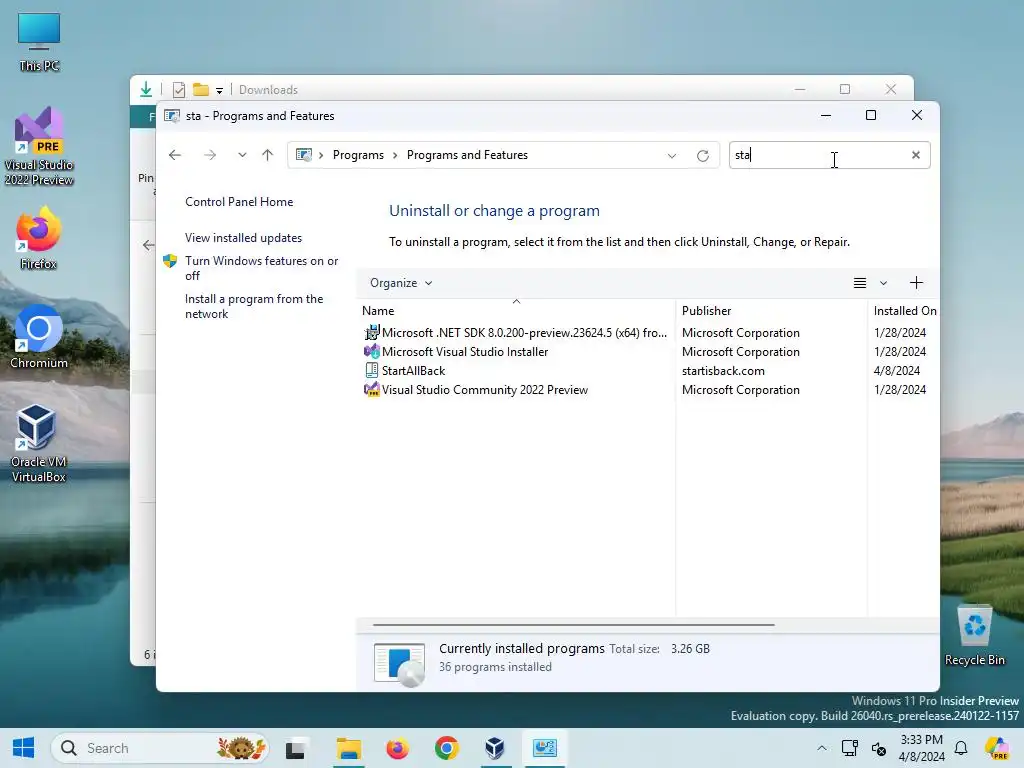Sort by Name column header
This screenshot has width=1024, height=768.
pyautogui.click(x=516, y=311)
